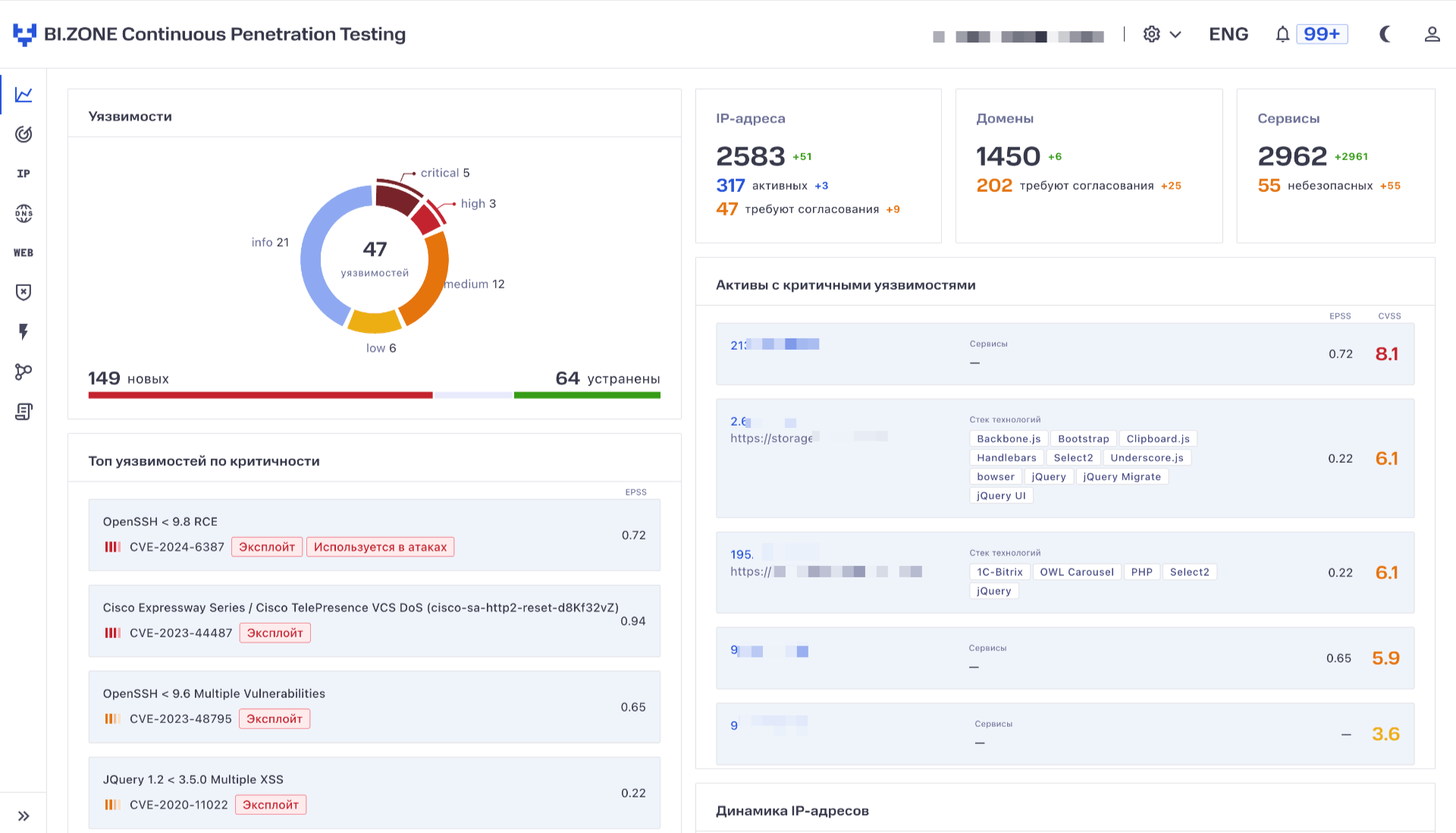This screenshot has width=1456, height=833.
Task: Open the WEB section from the sidebar
Action: click(x=24, y=253)
